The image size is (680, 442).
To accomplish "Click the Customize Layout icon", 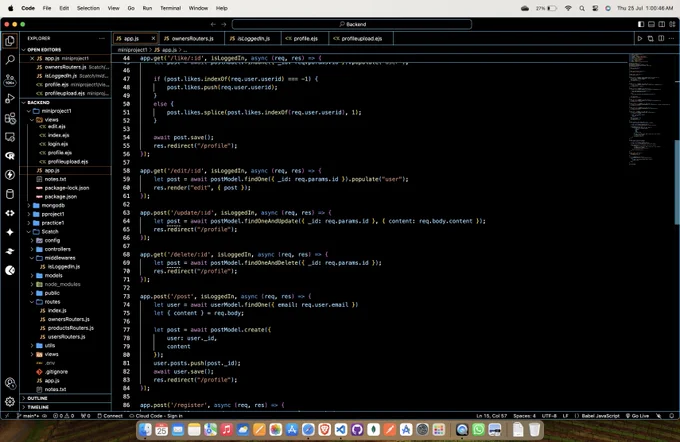I will coord(672,24).
